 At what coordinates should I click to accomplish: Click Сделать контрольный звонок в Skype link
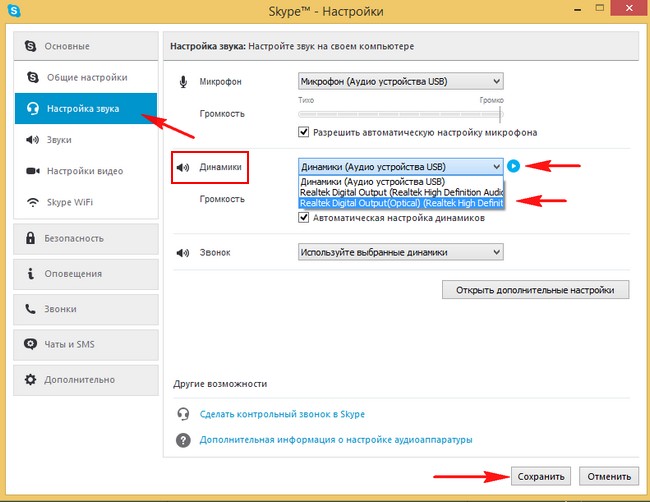pos(282,414)
